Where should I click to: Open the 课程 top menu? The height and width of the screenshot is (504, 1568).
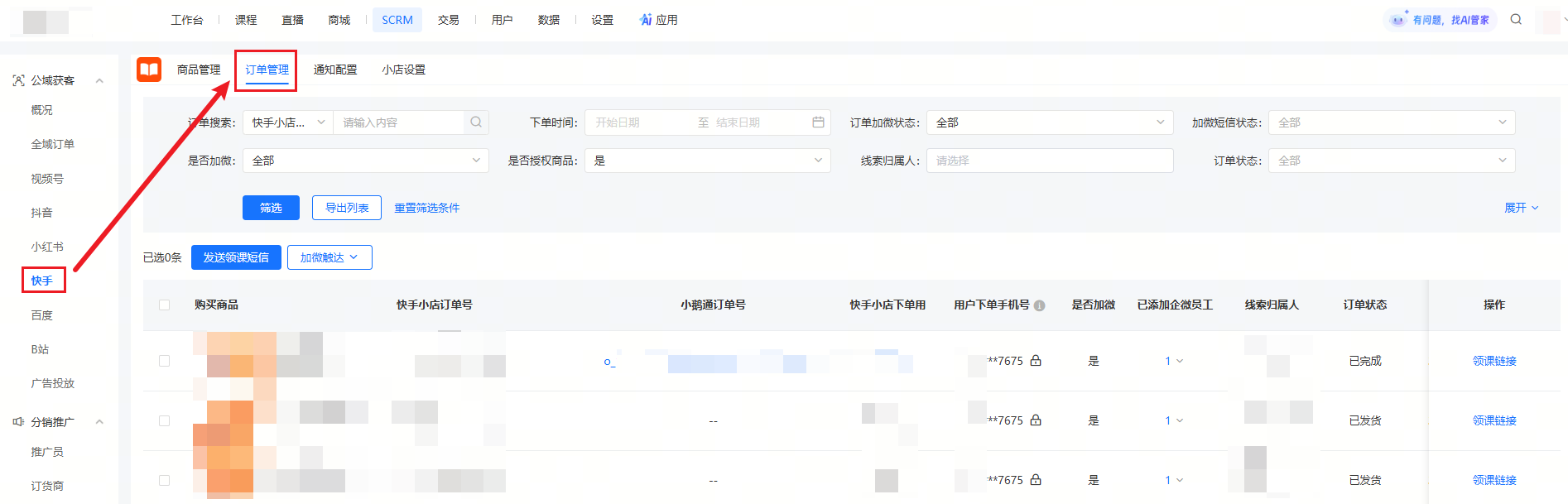(x=246, y=20)
